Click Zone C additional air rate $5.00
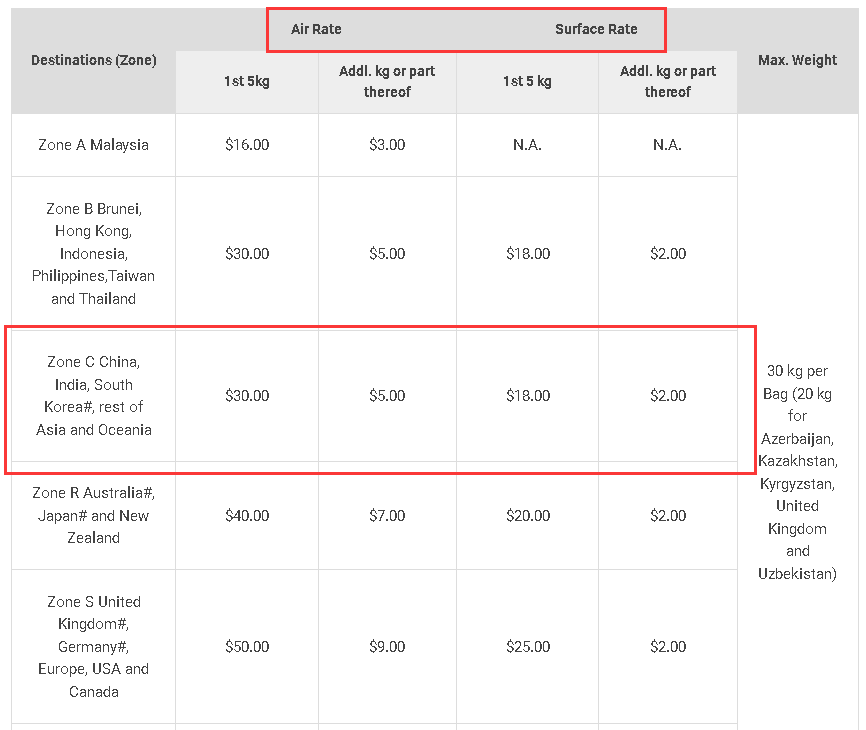The height and width of the screenshot is (730, 866). pos(387,395)
